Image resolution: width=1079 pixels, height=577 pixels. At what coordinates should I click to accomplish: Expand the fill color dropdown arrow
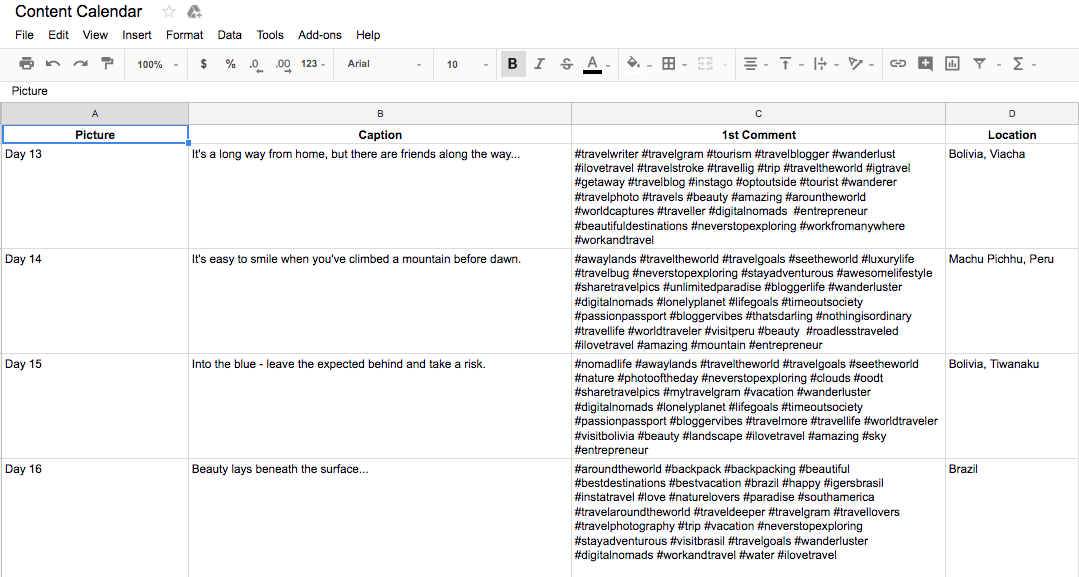649,65
